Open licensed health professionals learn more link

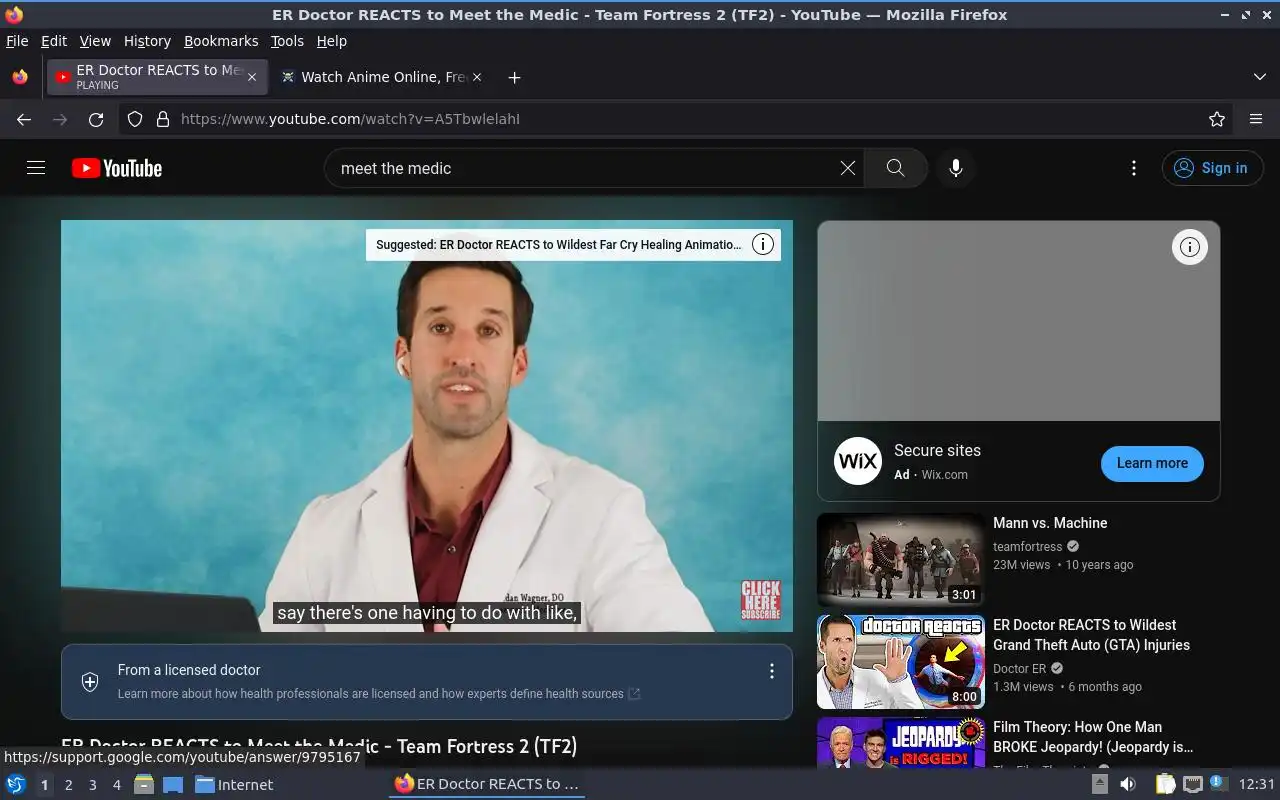point(379,693)
